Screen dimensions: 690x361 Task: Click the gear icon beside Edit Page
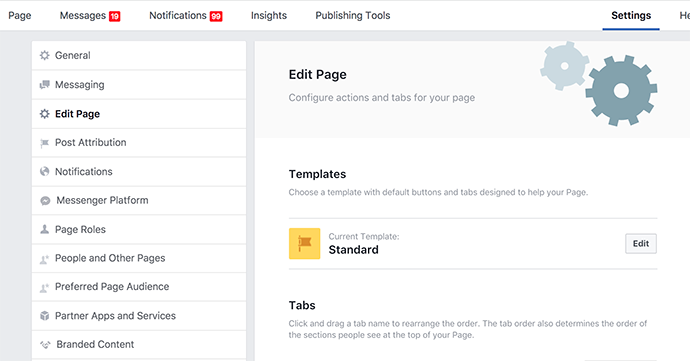44,114
